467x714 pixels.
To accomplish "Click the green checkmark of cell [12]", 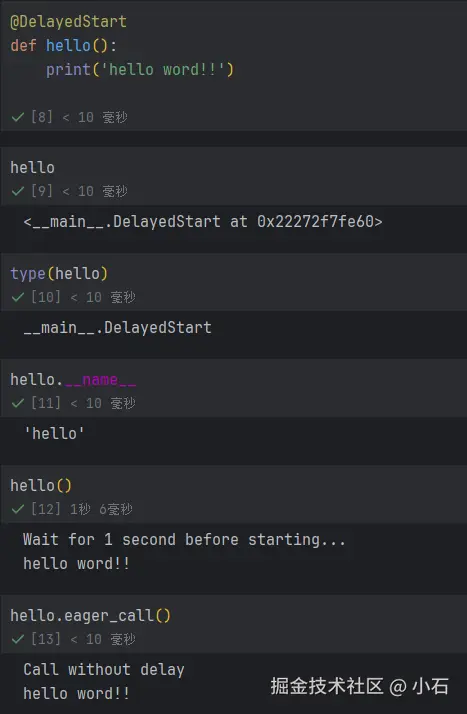I will tap(18, 509).
